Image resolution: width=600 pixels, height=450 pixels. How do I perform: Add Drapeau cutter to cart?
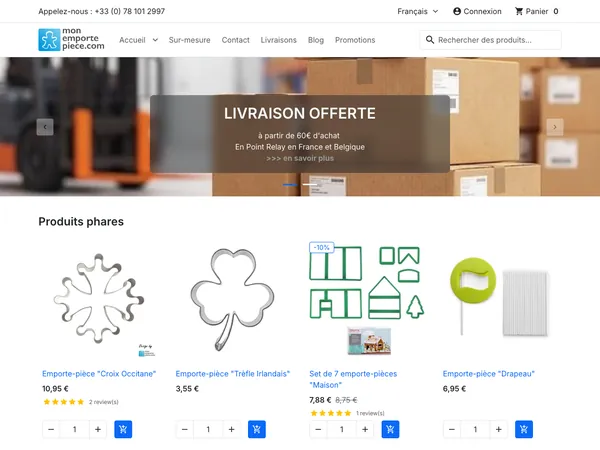tap(524, 429)
